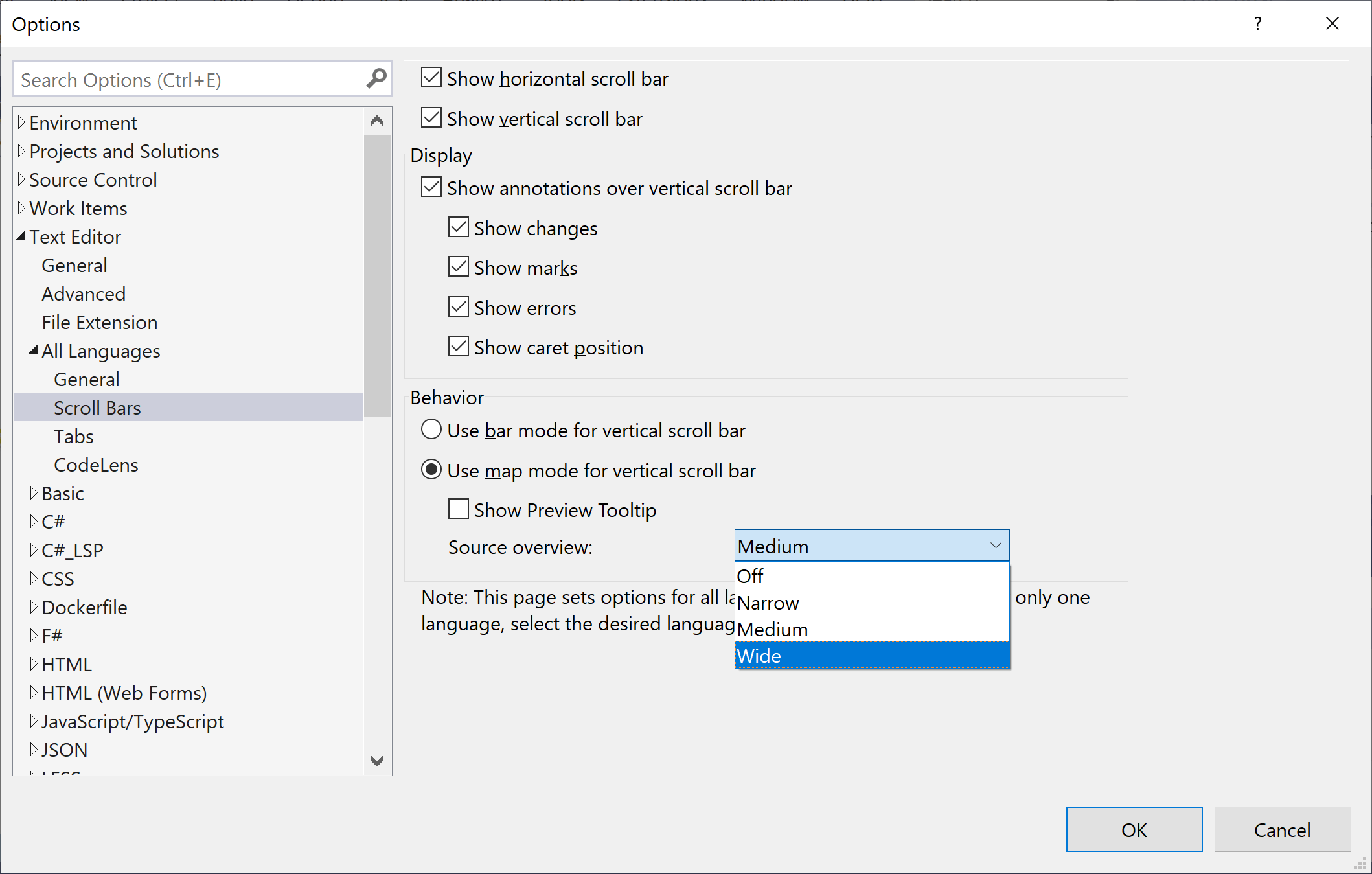The image size is (1372, 874).
Task: Enable Show Preview Tooltip
Action: coord(458,509)
